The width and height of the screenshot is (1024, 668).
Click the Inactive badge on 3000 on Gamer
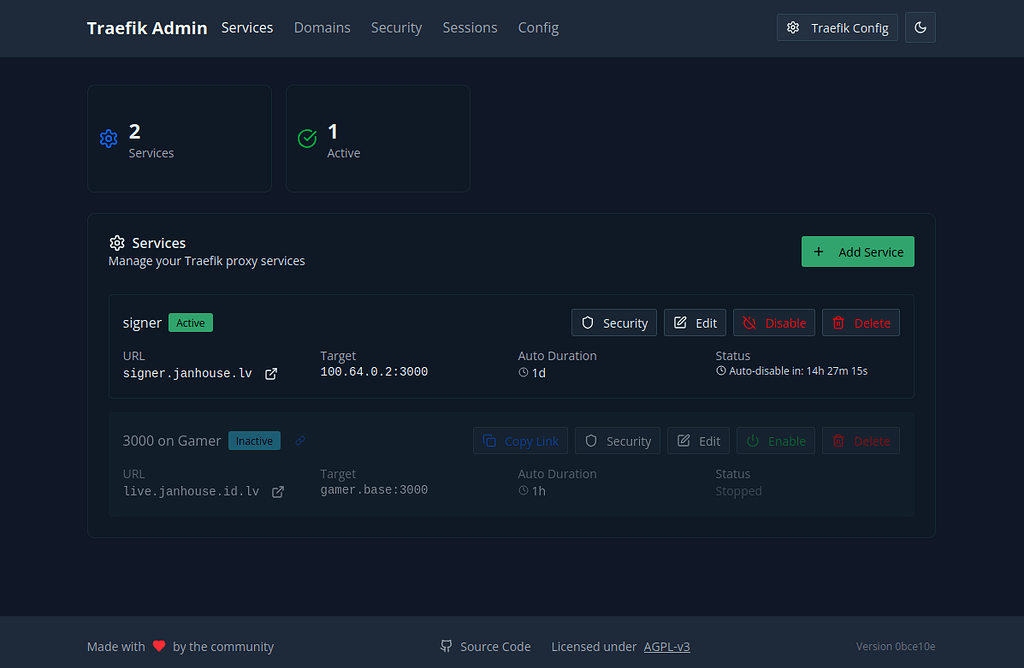click(x=254, y=441)
